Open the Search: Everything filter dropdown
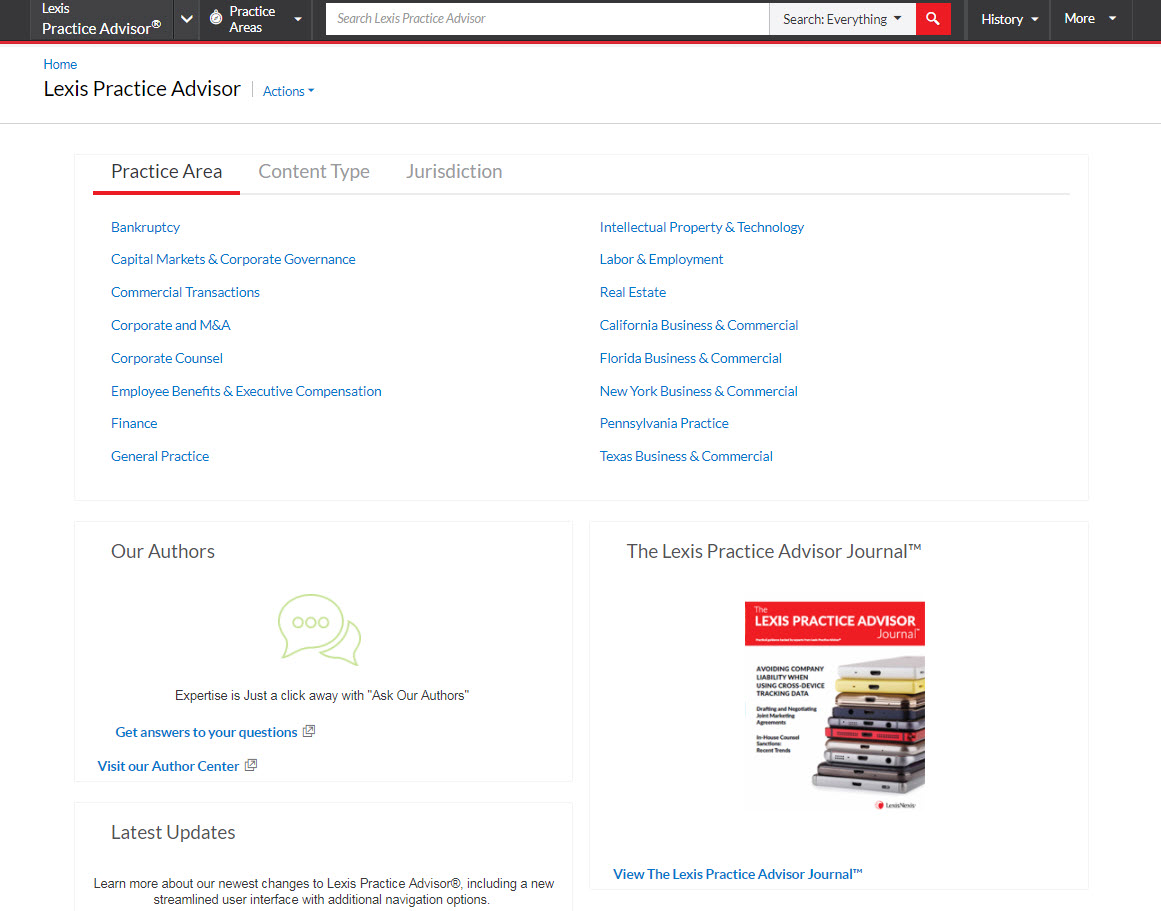This screenshot has width=1161, height=911. [843, 19]
